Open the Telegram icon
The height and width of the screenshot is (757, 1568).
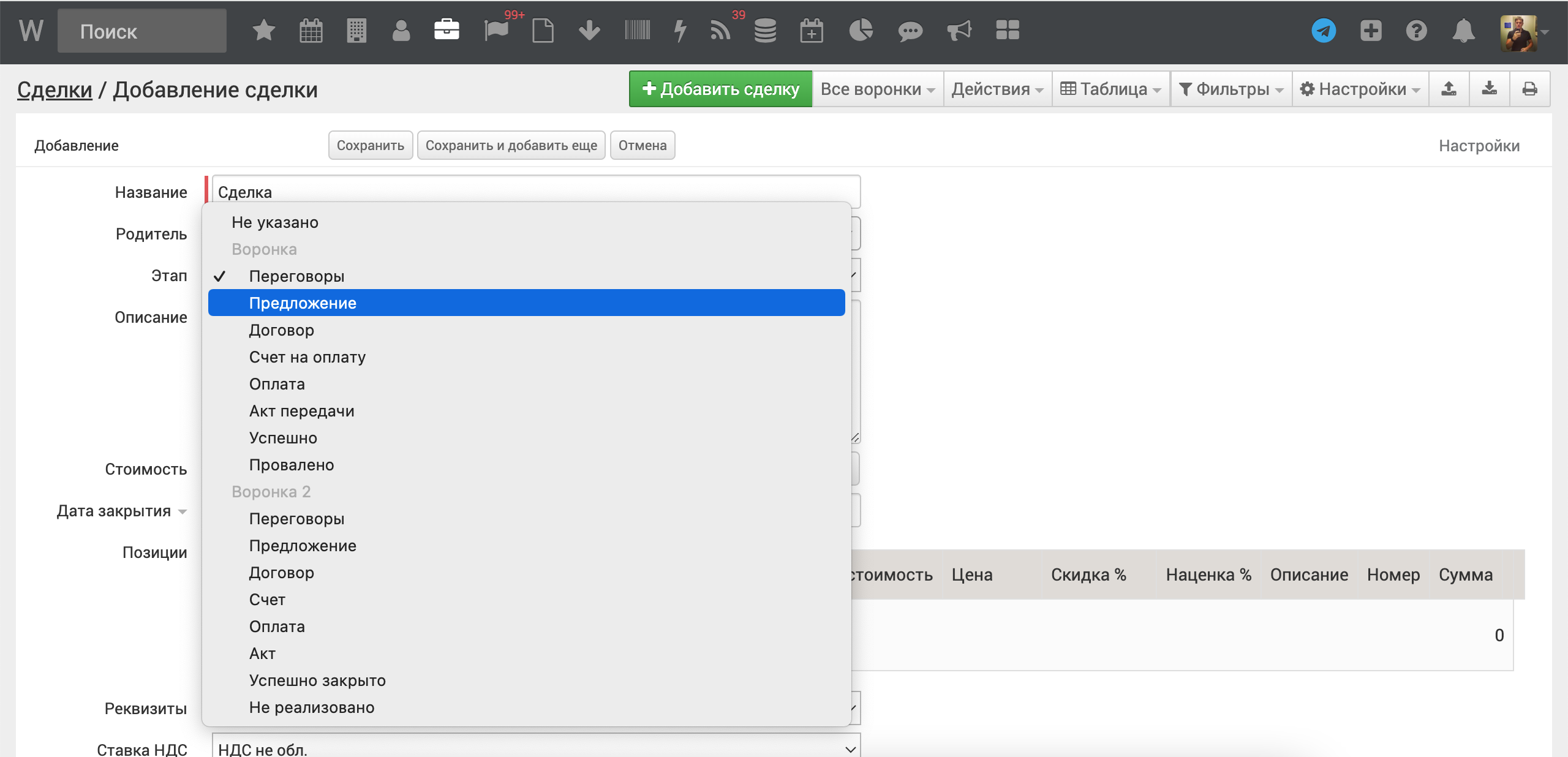[1323, 30]
